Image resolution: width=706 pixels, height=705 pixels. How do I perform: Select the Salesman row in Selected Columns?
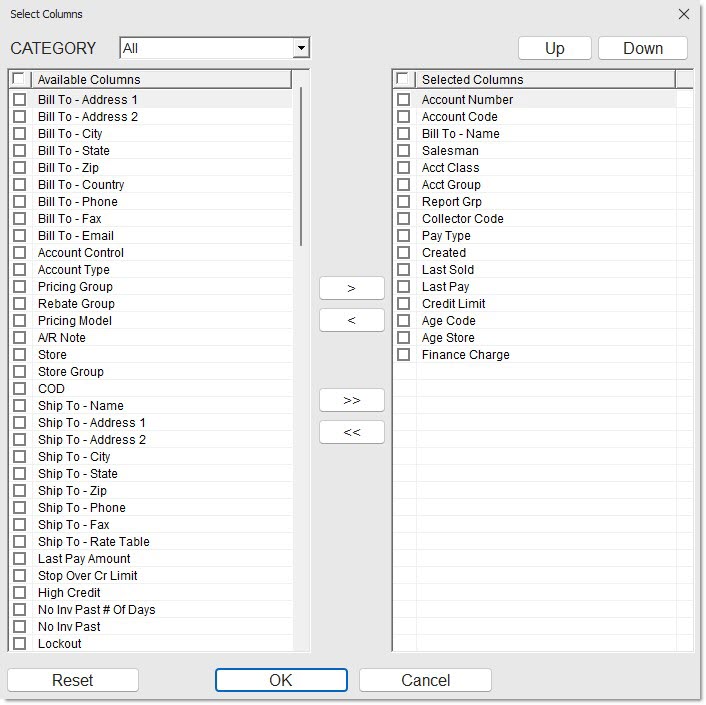pos(450,151)
